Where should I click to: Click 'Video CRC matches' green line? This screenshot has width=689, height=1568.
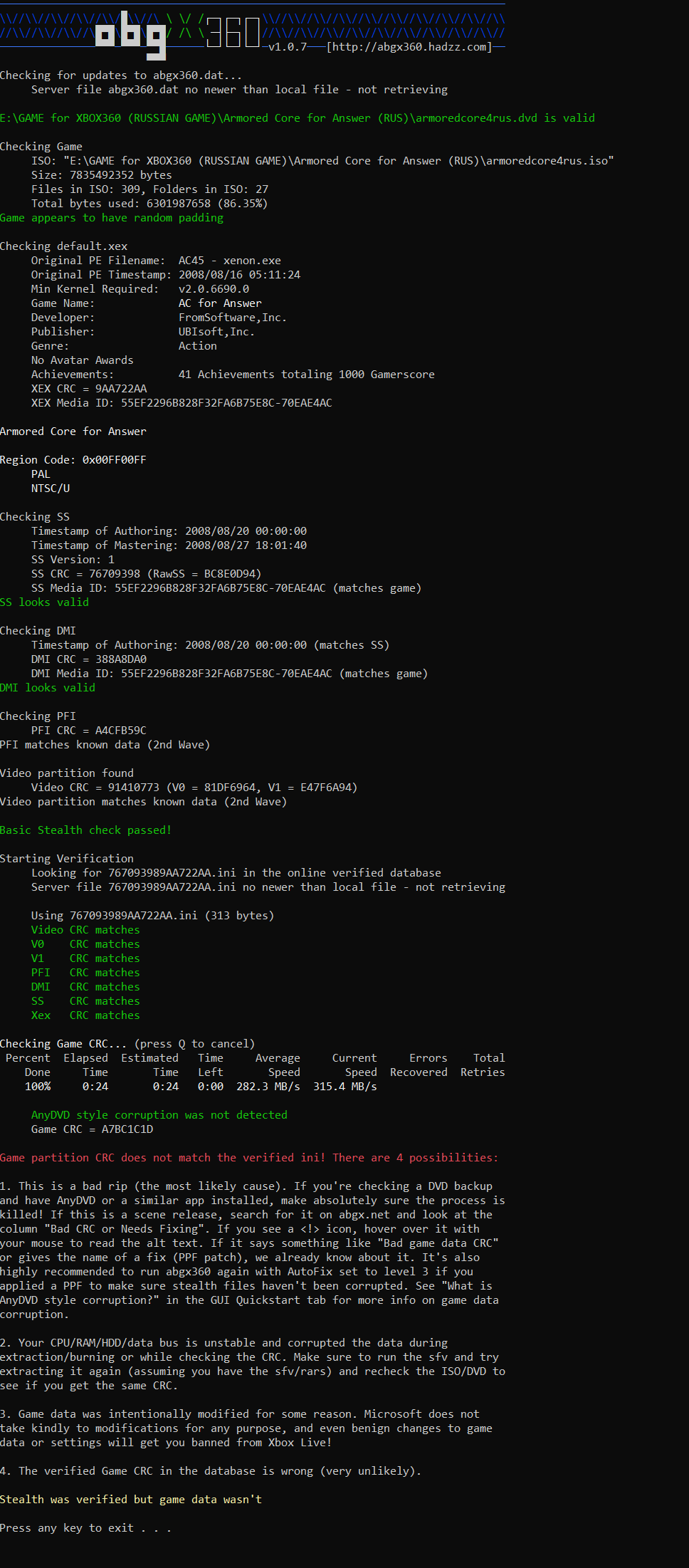tap(85, 930)
